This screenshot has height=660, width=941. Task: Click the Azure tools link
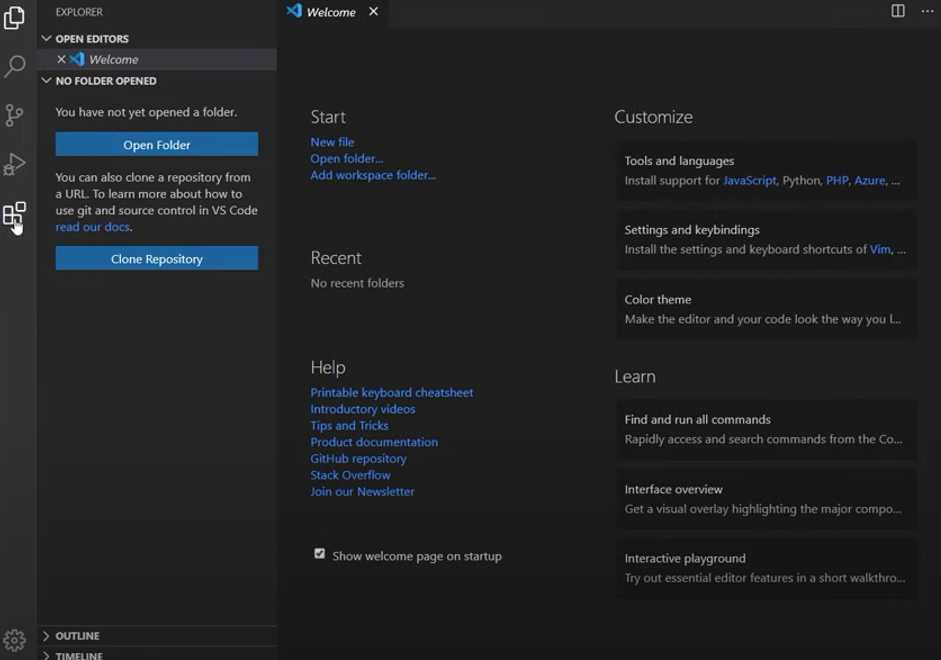point(870,181)
